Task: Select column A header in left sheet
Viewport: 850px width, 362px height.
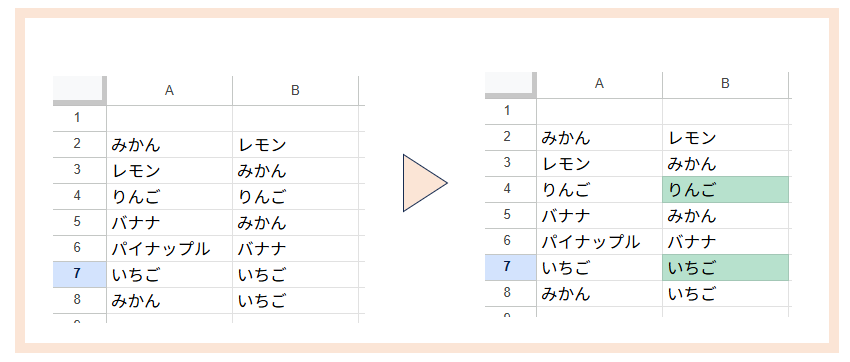Action: pyautogui.click(x=170, y=90)
